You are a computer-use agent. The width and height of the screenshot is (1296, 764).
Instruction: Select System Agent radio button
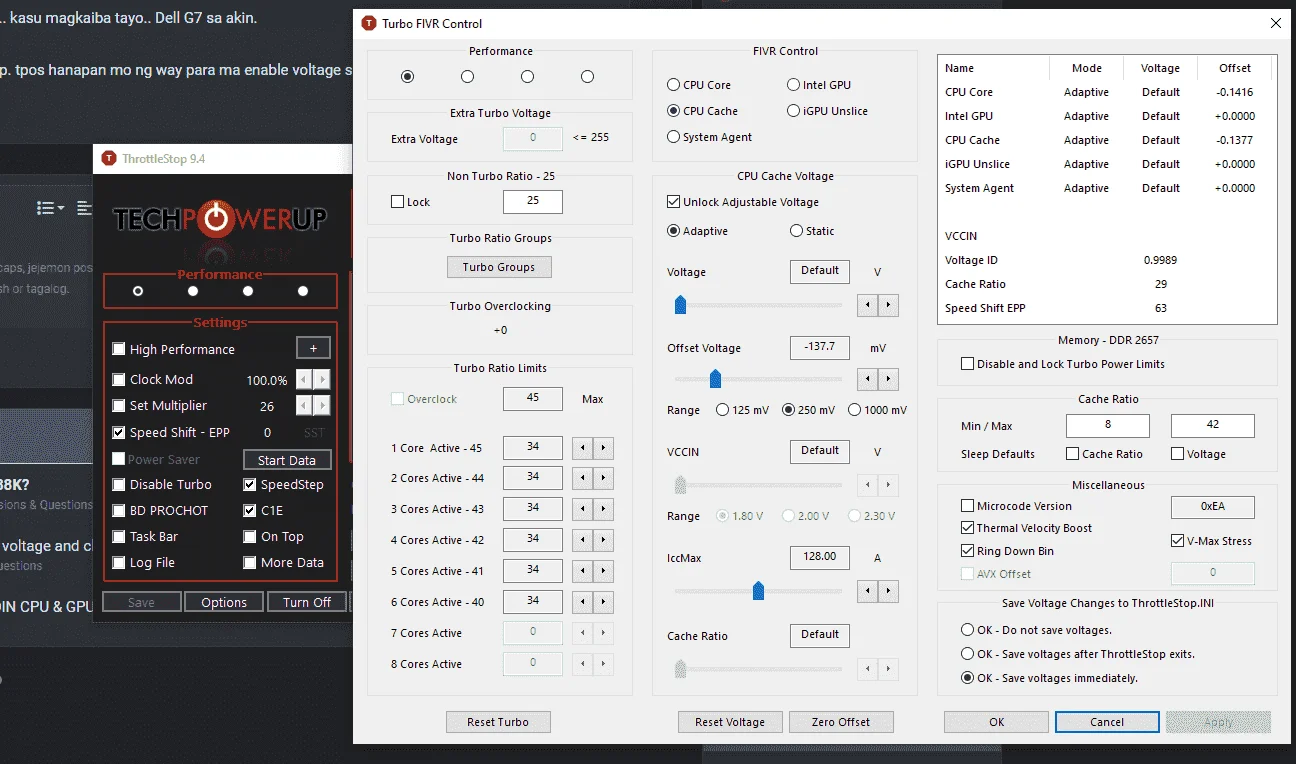[674, 137]
